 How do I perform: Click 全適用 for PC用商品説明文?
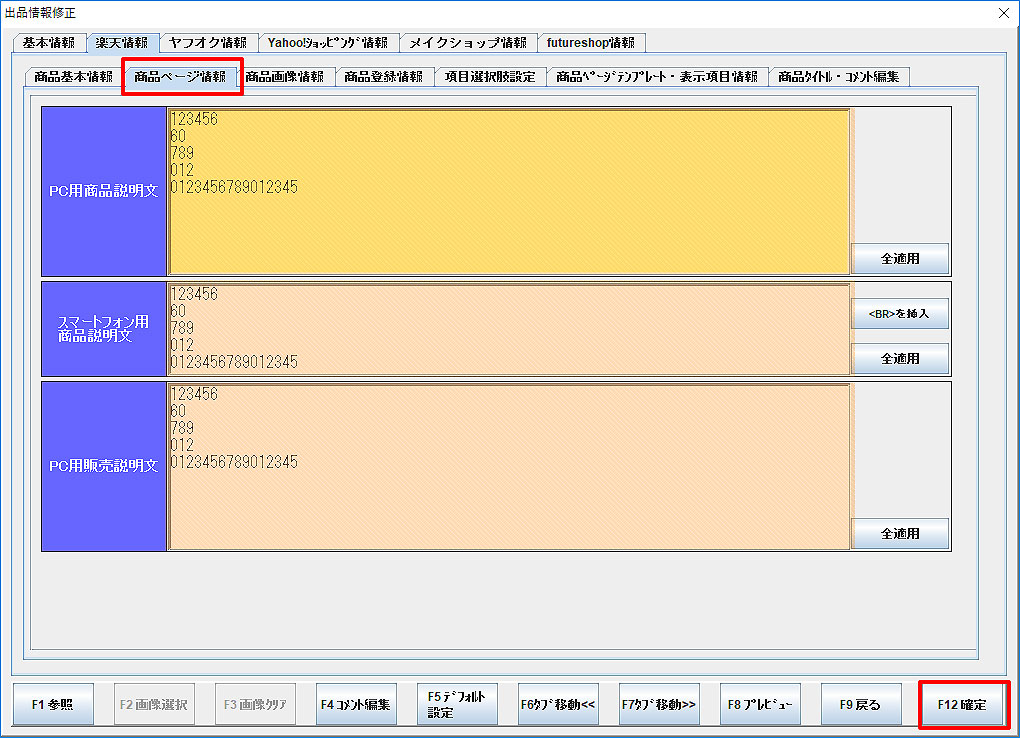pos(900,258)
